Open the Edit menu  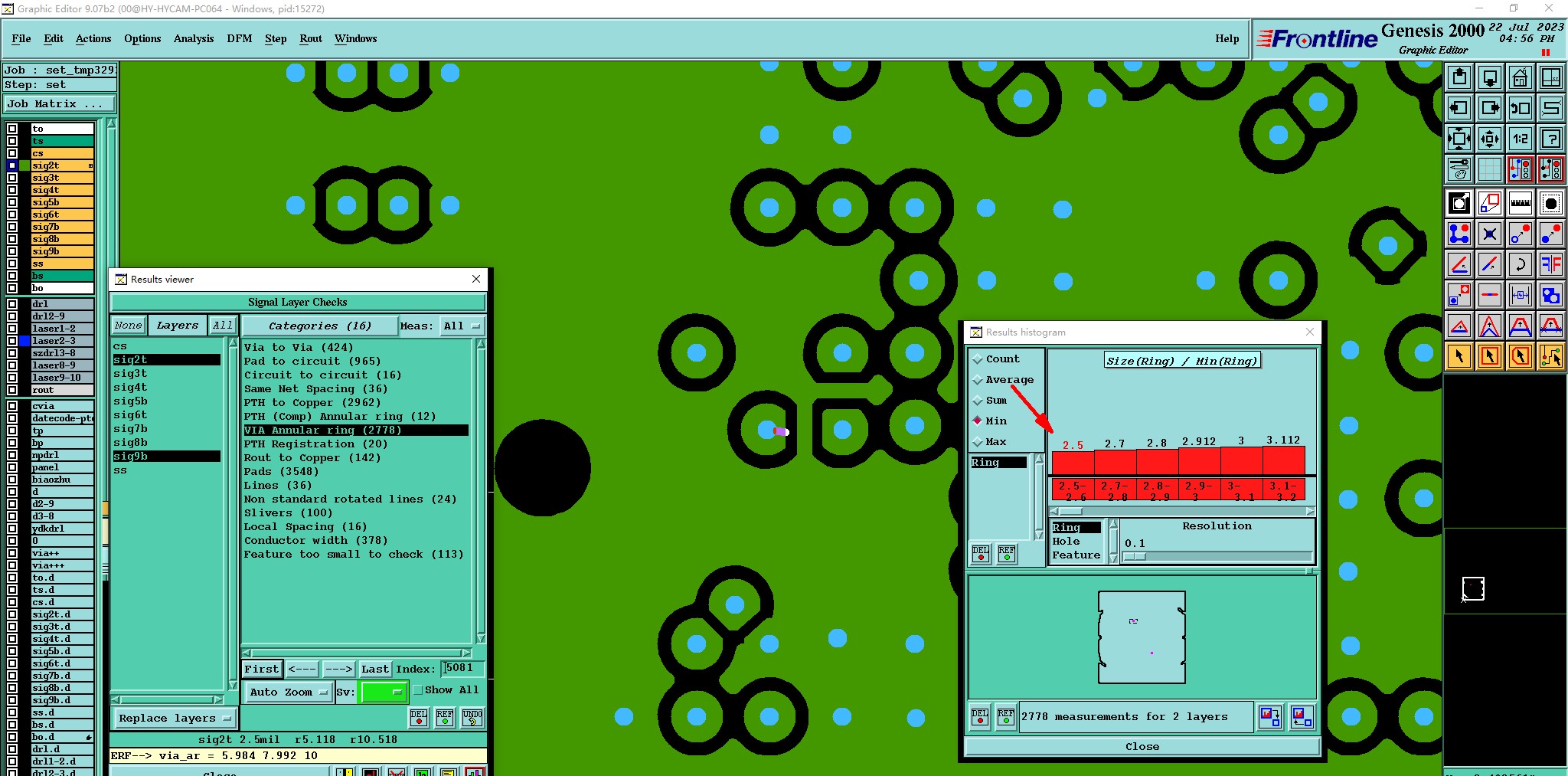pos(54,38)
